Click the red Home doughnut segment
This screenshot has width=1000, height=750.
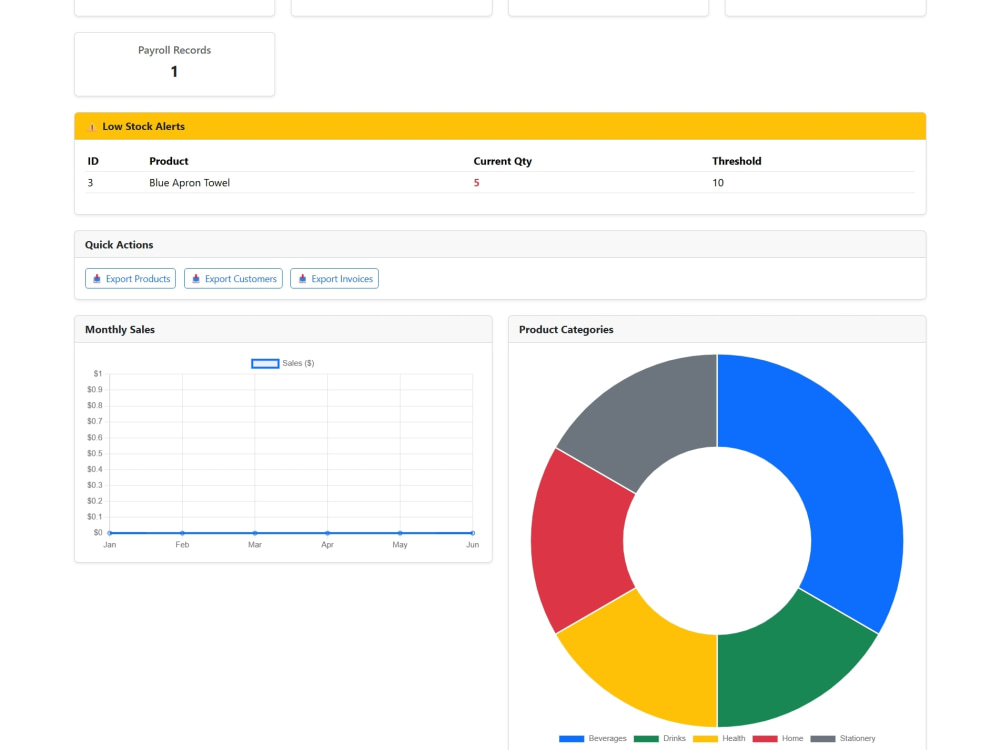click(577, 541)
